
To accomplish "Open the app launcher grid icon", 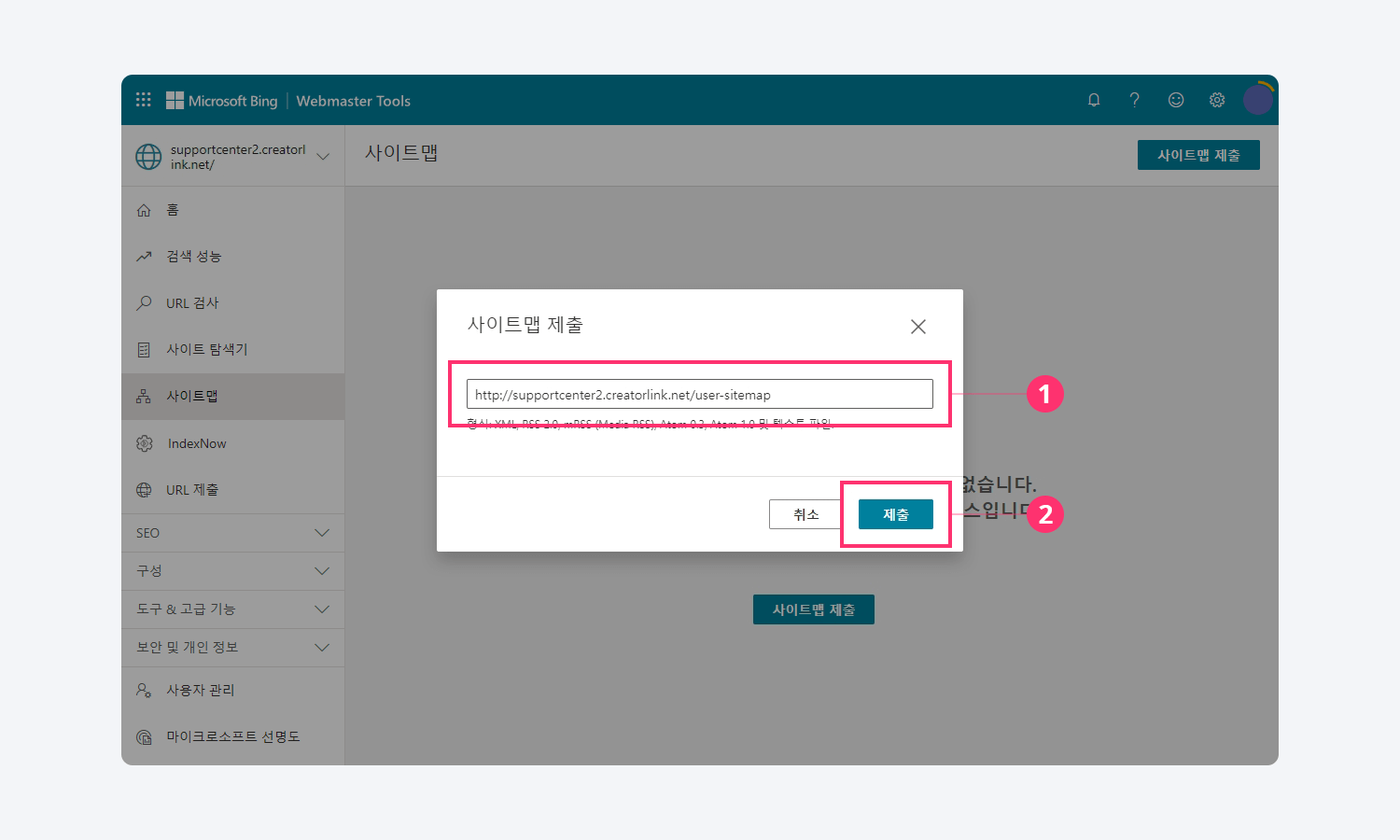I will (143, 100).
